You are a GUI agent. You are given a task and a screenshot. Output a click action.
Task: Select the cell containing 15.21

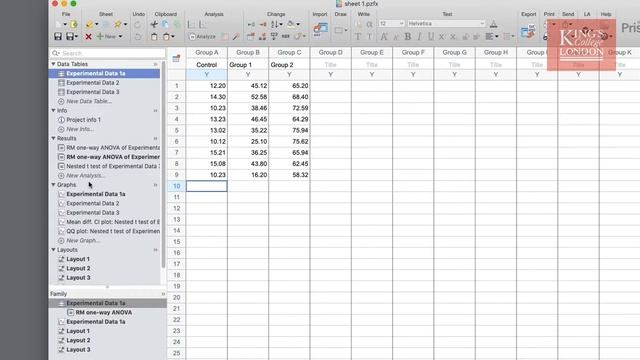[207, 152]
